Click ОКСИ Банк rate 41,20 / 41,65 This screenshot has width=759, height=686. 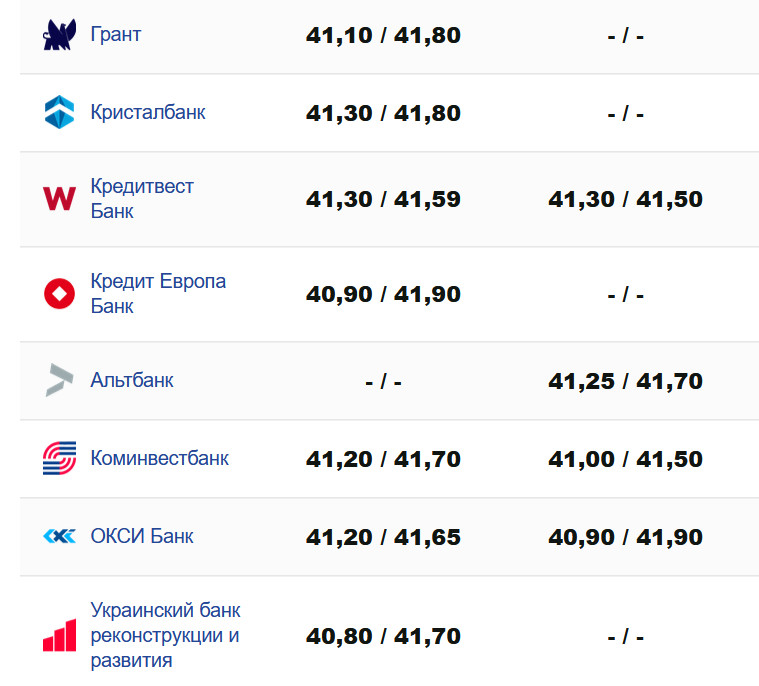pyautogui.click(x=383, y=537)
